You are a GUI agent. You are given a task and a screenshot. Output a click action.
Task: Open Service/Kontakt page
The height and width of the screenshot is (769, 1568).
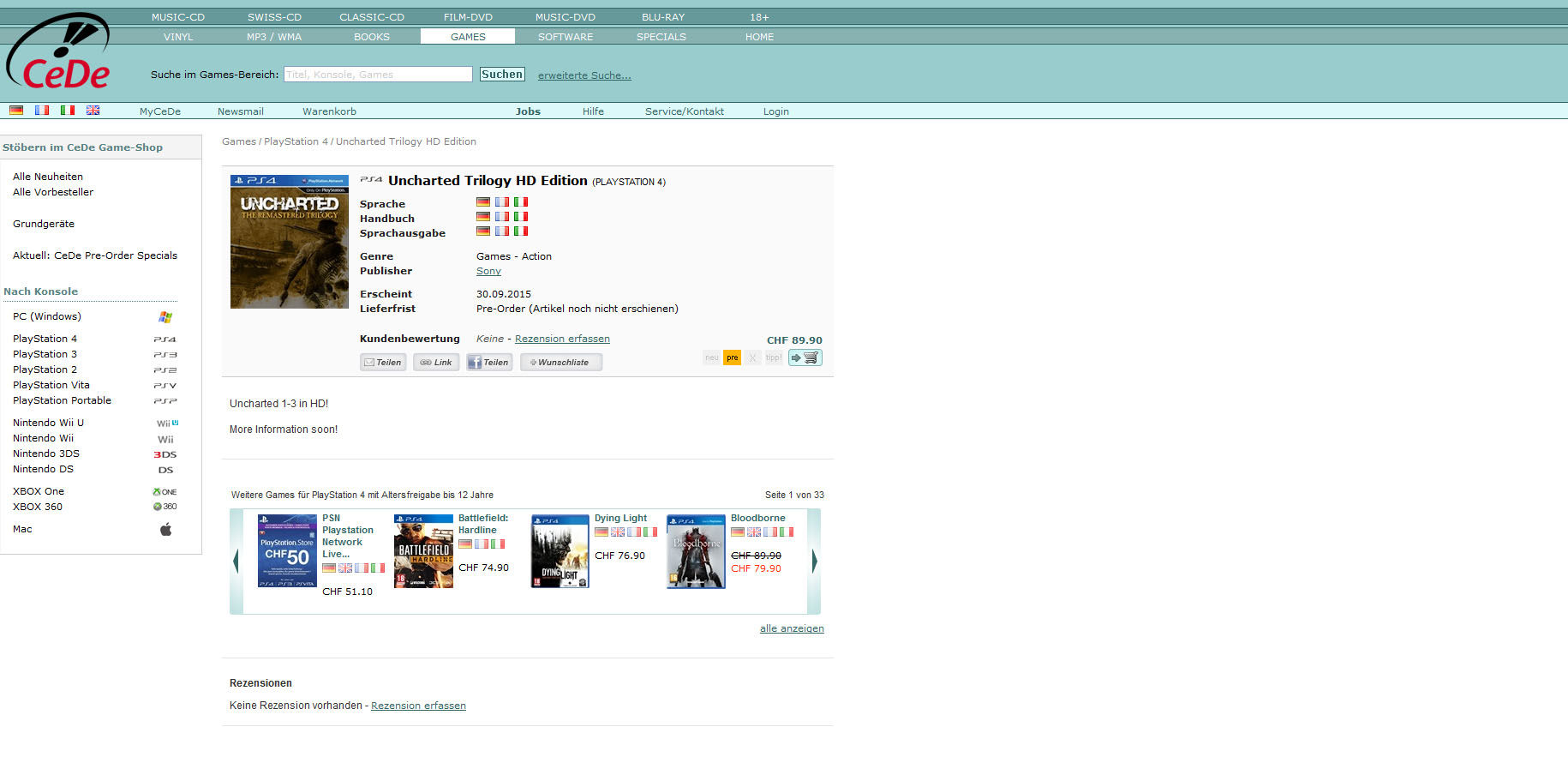(685, 111)
